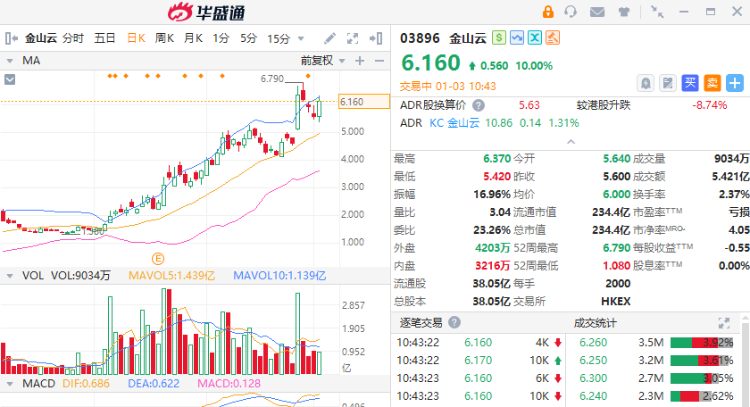The height and width of the screenshot is (407, 750).
Task: Click the 成交量 value 9034万
Action: (x=732, y=158)
